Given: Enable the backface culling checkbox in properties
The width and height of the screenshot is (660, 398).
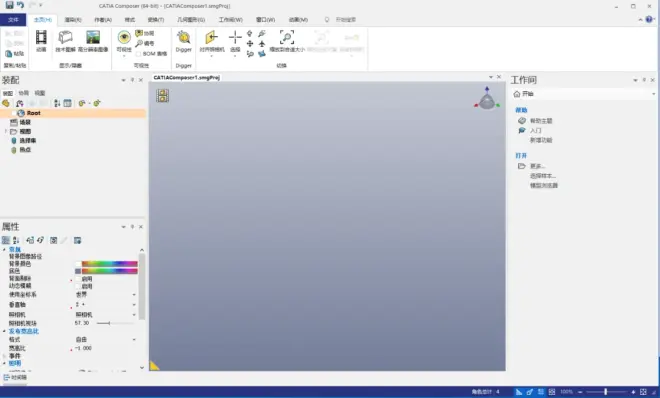Looking at the screenshot, I should click(78, 279).
